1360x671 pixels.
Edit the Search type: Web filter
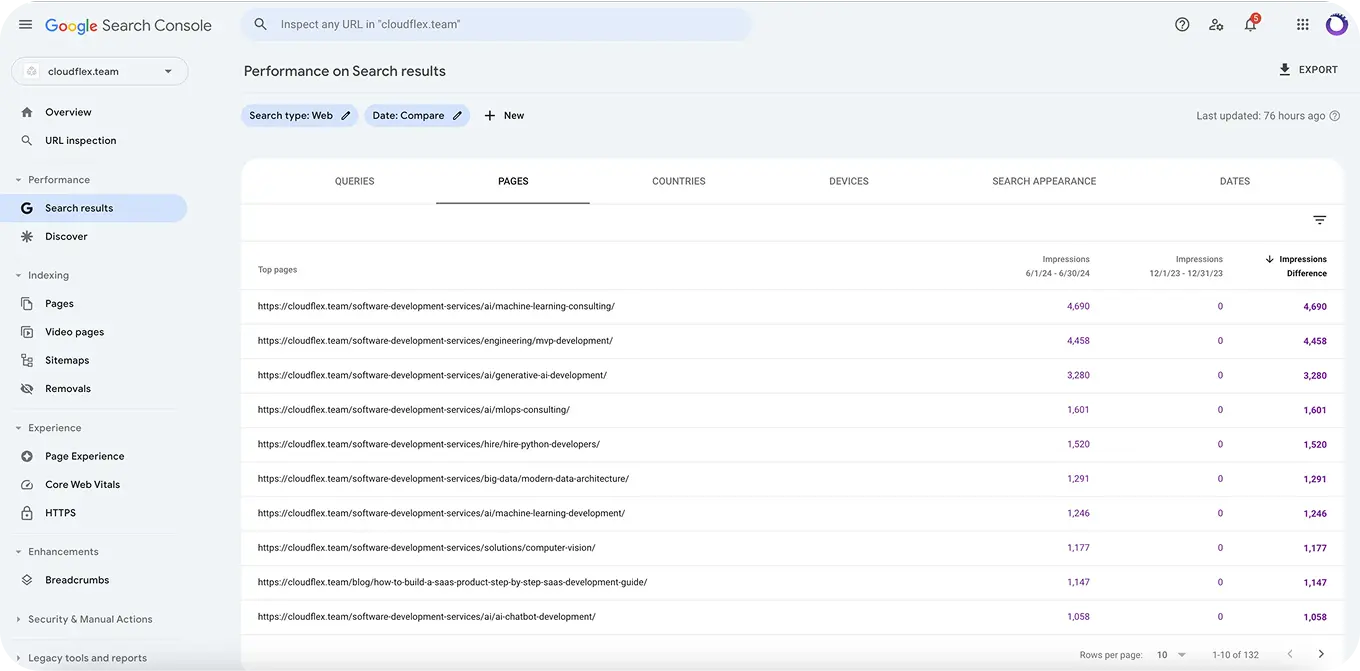(x=300, y=116)
